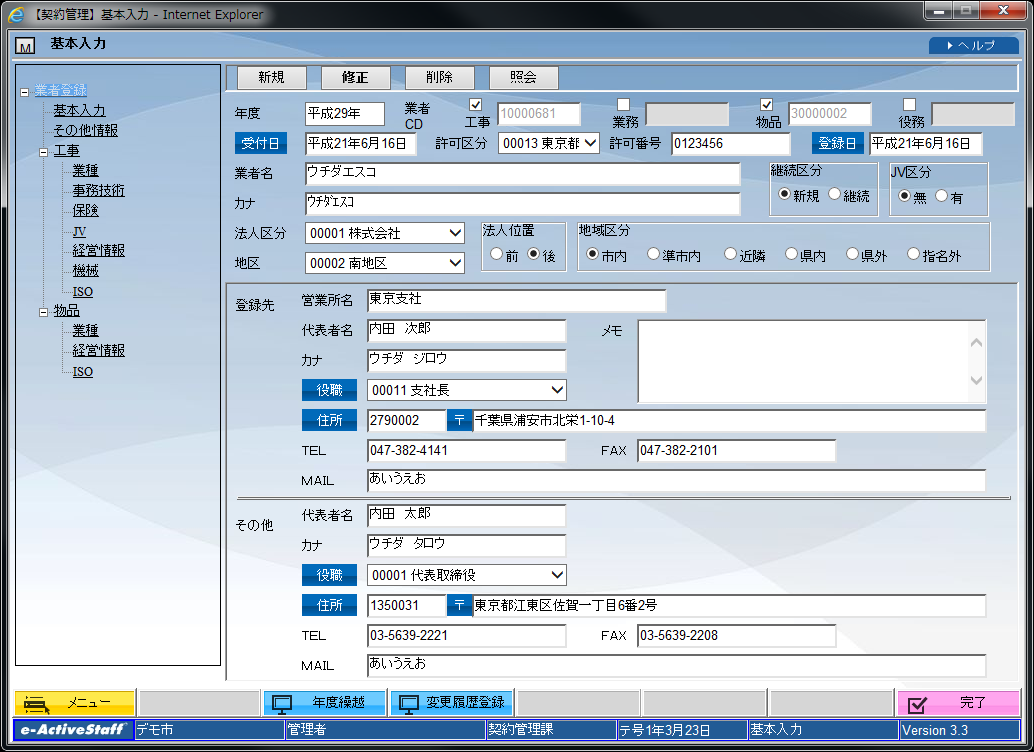Click the 年度 field 平成29年

point(345,113)
